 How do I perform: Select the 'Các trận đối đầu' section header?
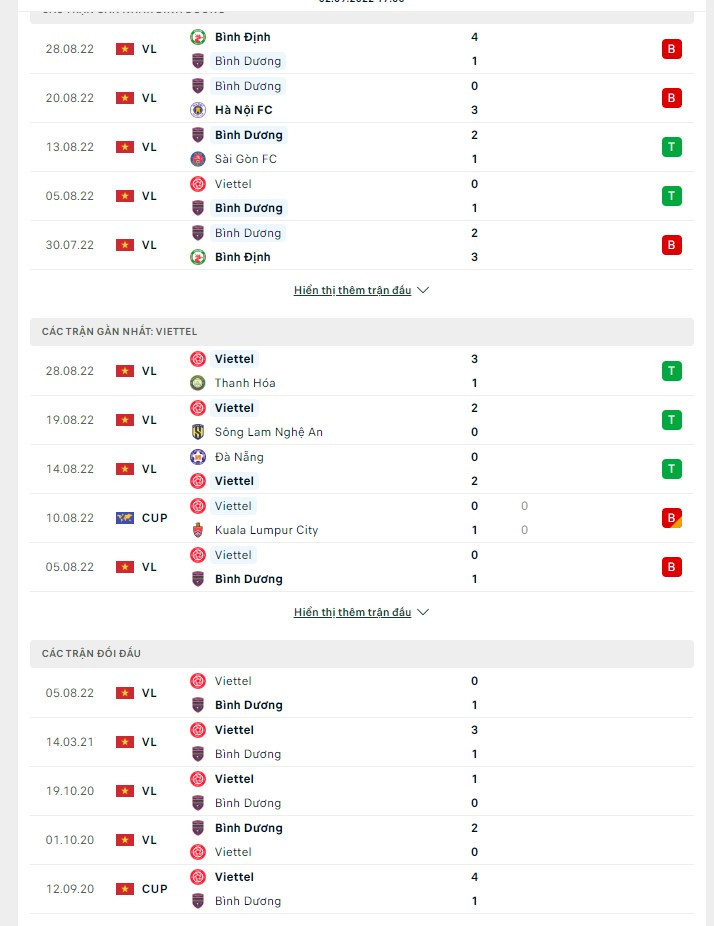click(x=92, y=653)
